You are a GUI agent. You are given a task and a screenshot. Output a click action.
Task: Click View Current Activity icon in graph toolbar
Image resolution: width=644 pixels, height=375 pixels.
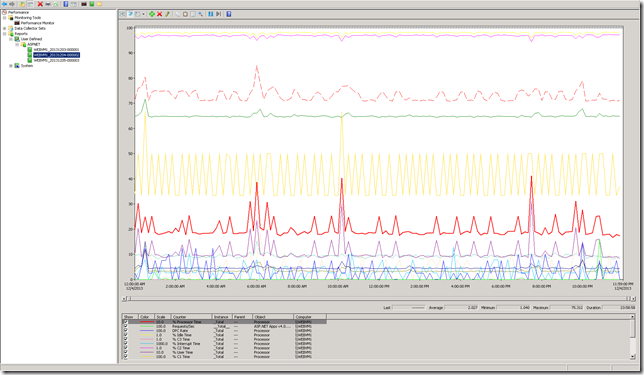coord(122,14)
